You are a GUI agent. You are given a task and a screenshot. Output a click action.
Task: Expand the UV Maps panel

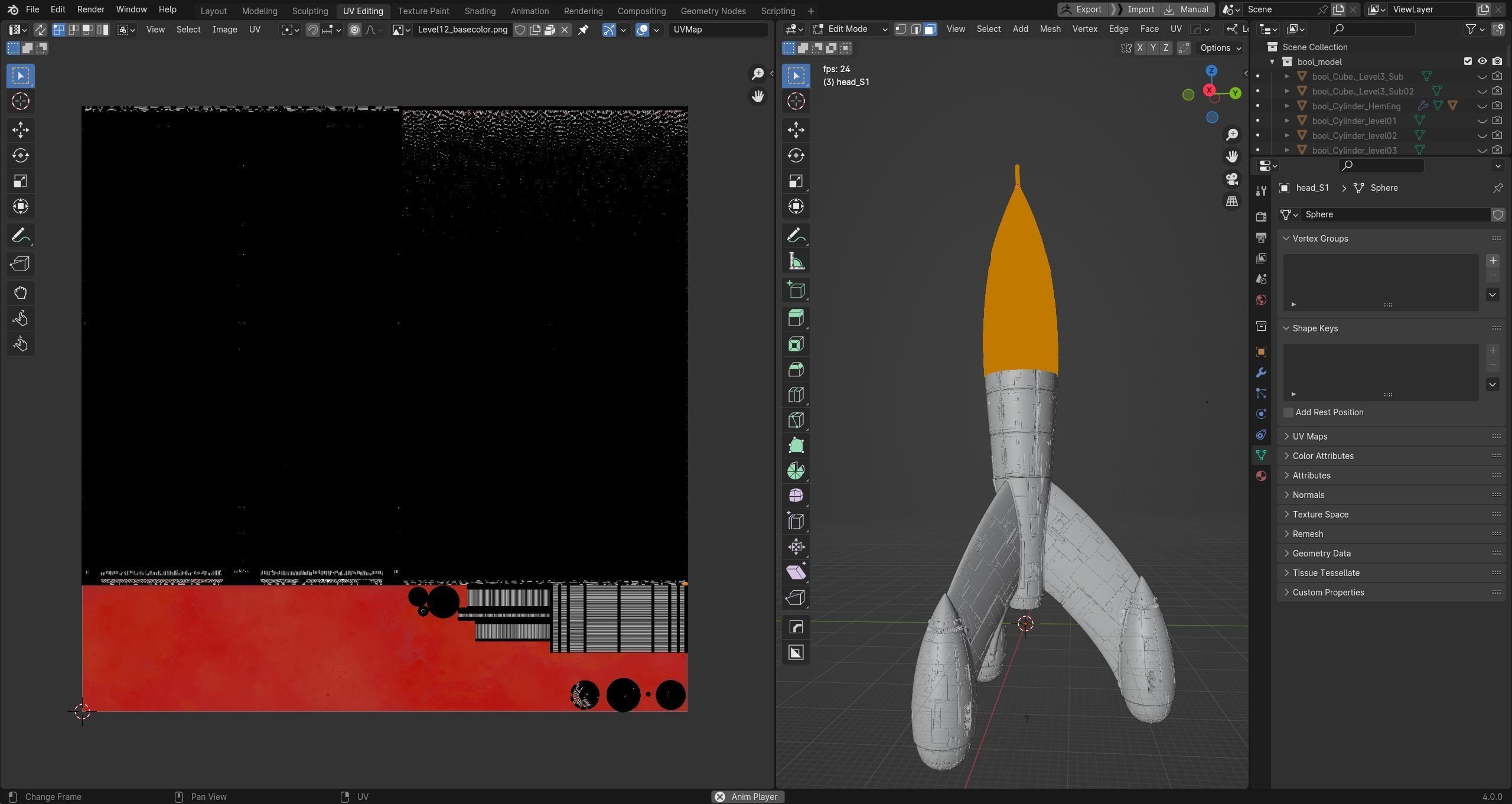[x=1309, y=436]
